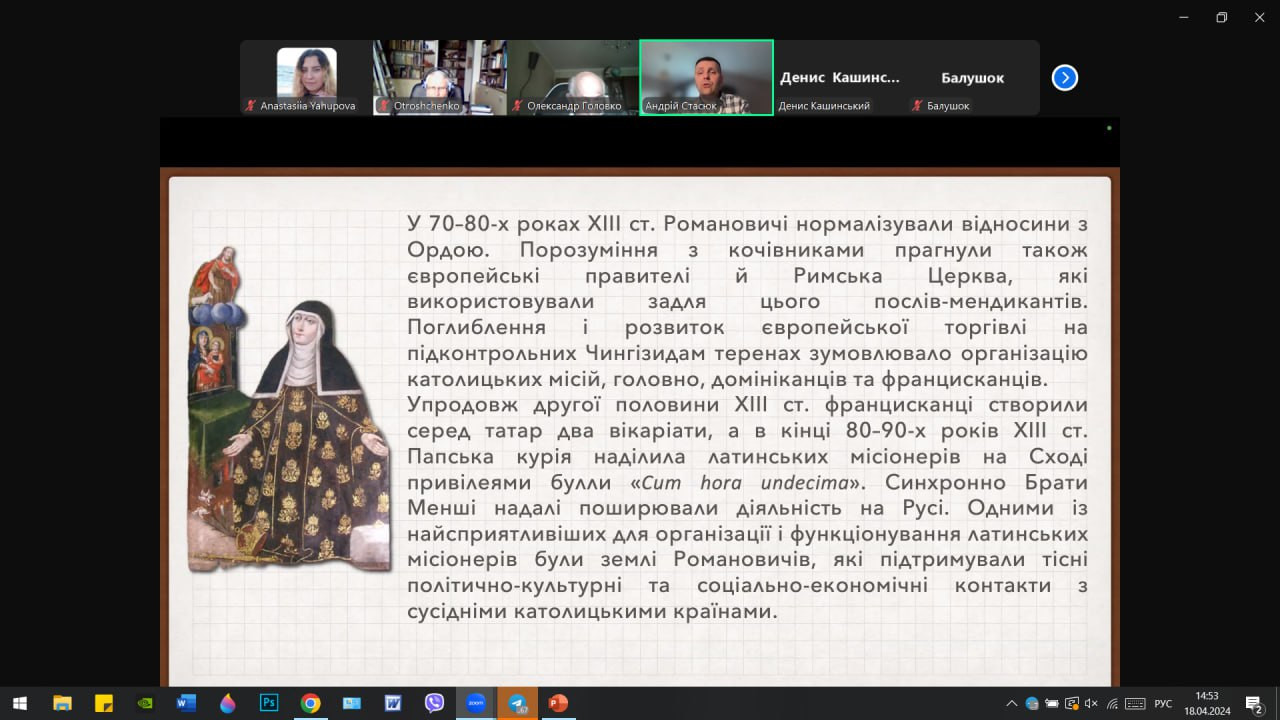This screenshot has width=1280, height=720.
Task: Select the Балушок participant tile
Action: 972,77
